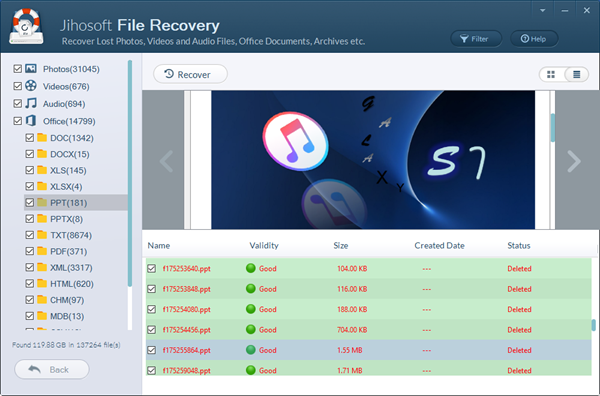Select the CHM(97) tree item
Viewport: 600px width, 396px height.
click(67, 300)
